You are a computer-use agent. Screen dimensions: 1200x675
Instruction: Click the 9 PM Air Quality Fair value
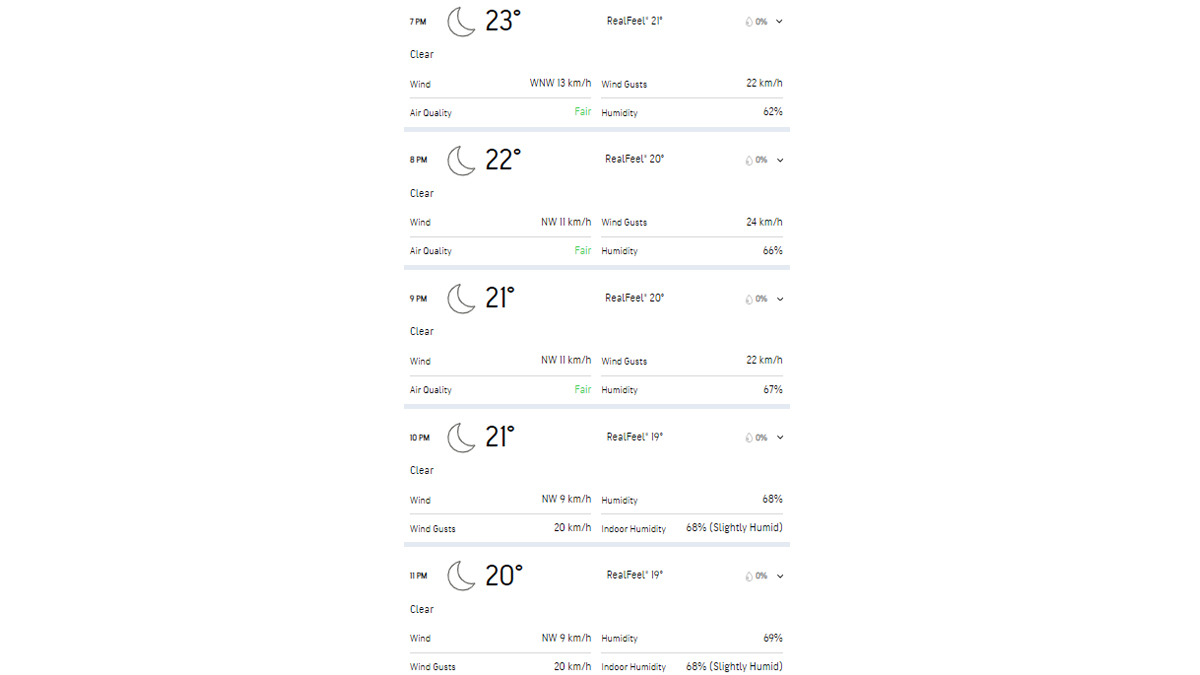tap(582, 390)
